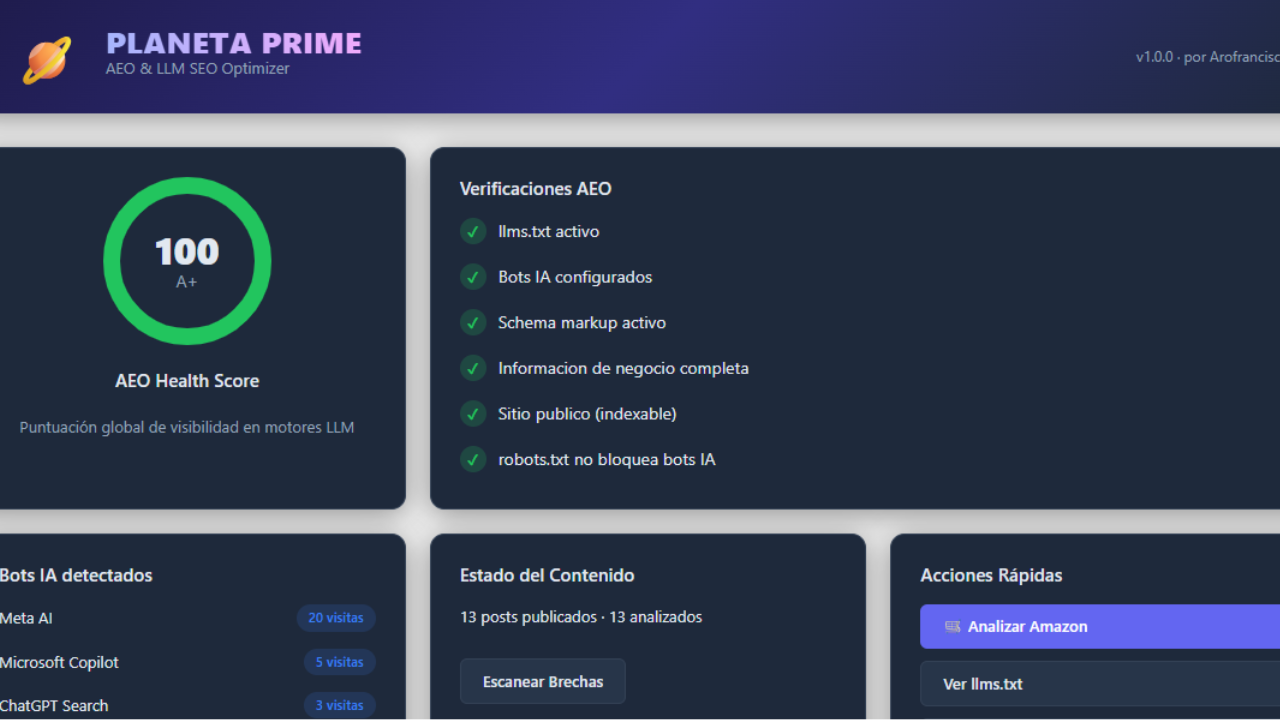Click the 3 visitas badge for ChatGPT Search
Screen dimensions: 1280x720
(340, 705)
